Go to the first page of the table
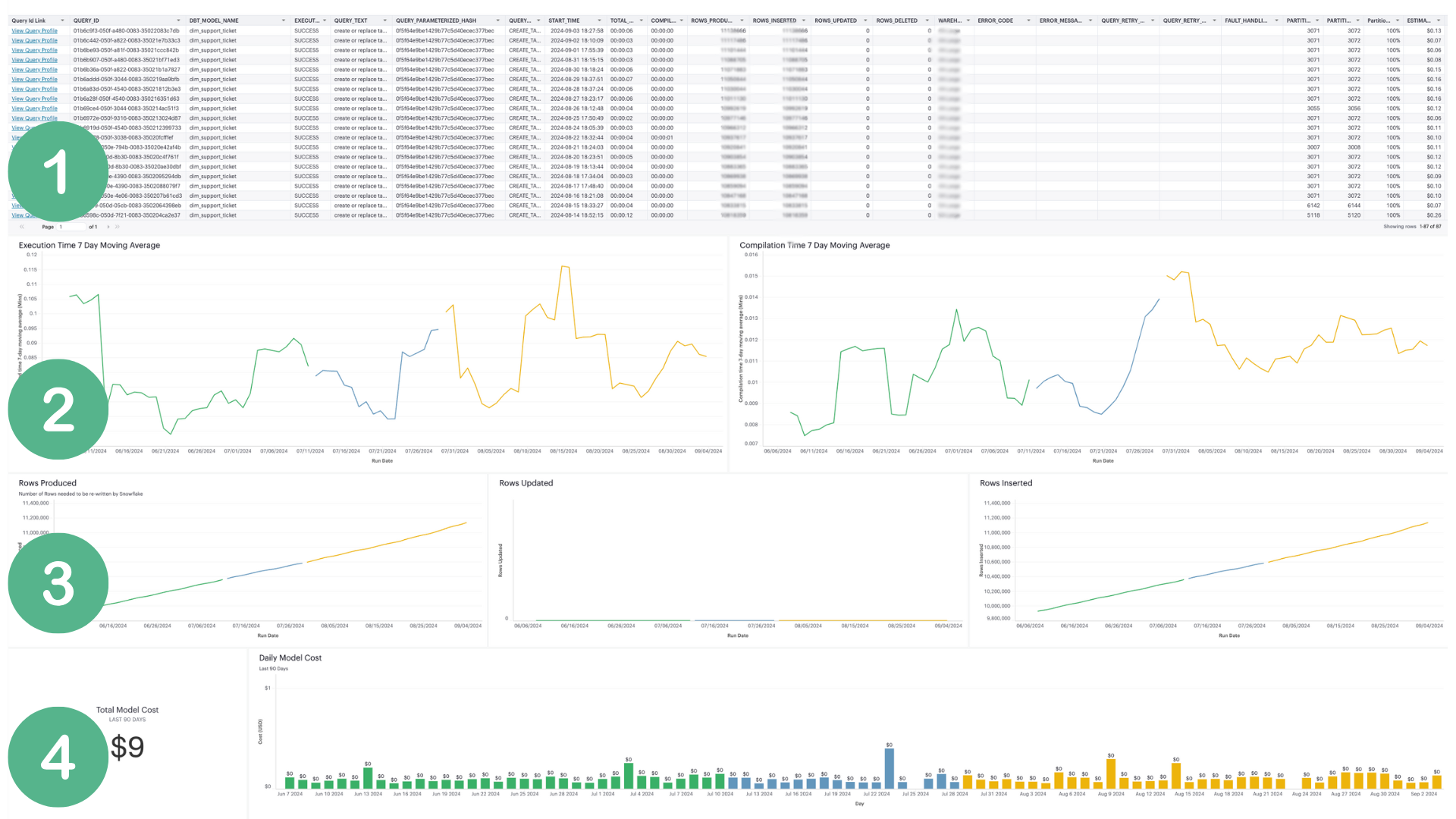 coord(22,227)
